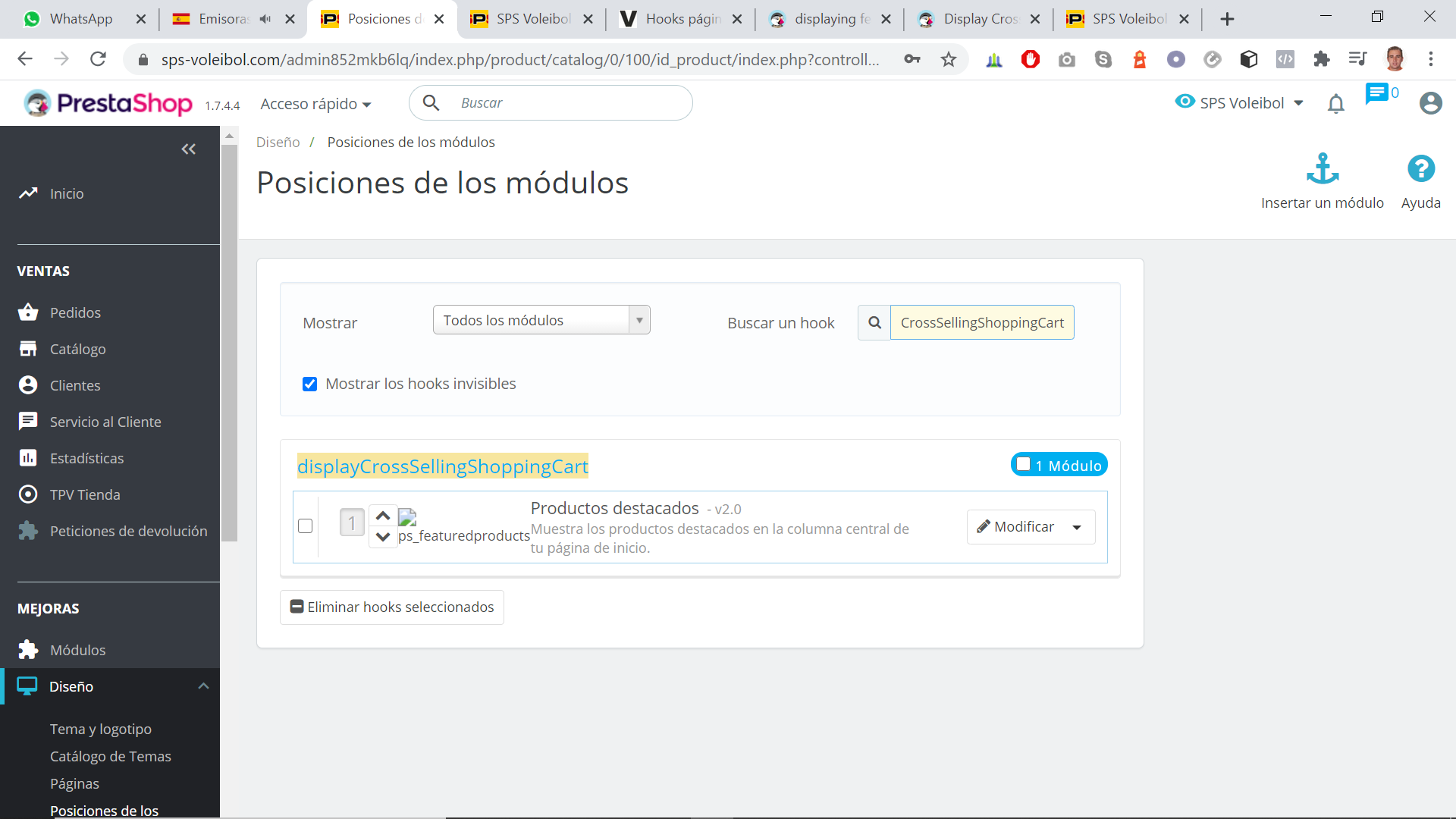This screenshot has width=1456, height=819.
Task: Move Productos destacados up one position
Action: click(383, 516)
